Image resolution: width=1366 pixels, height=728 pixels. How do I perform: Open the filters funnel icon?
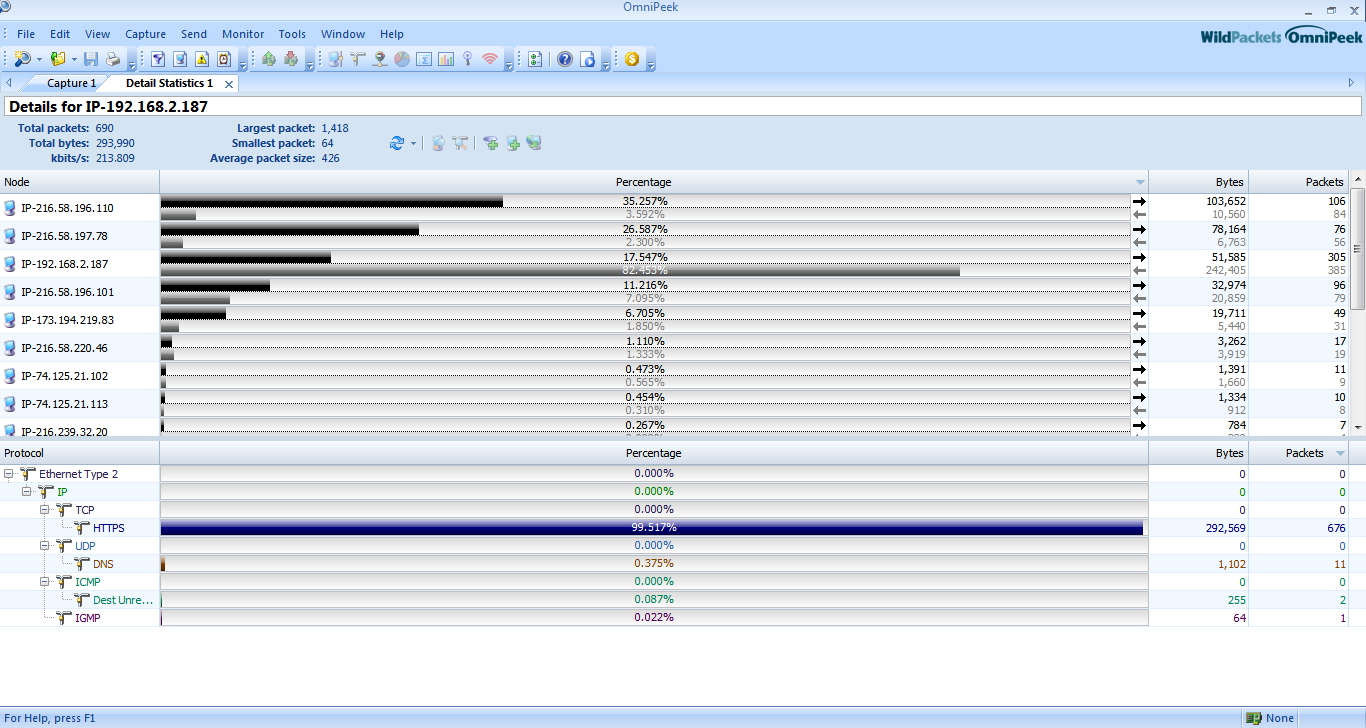click(x=158, y=59)
